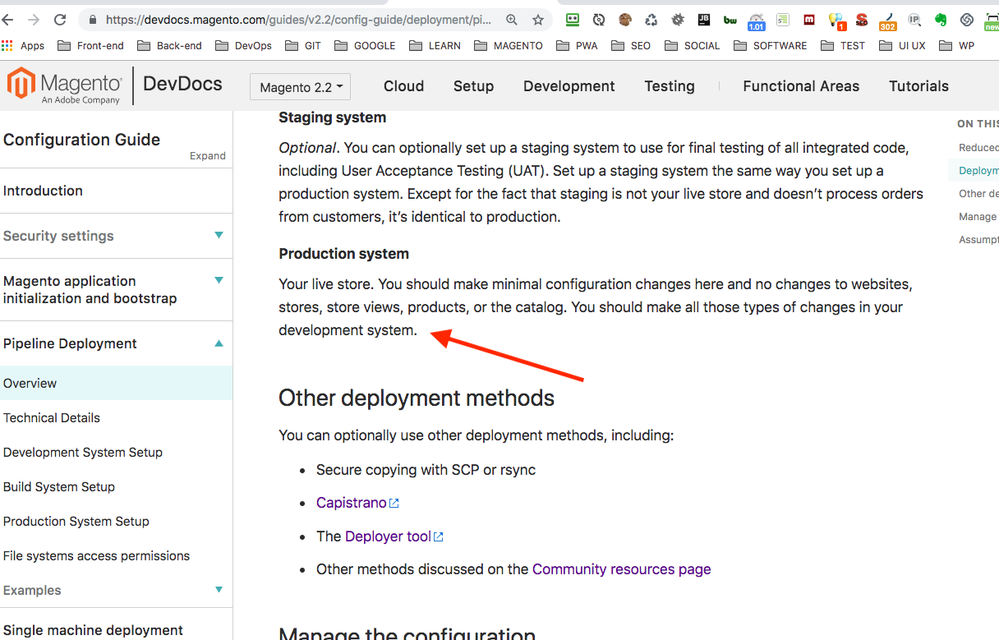
Task: Click the address bar URL field
Action: point(298,20)
